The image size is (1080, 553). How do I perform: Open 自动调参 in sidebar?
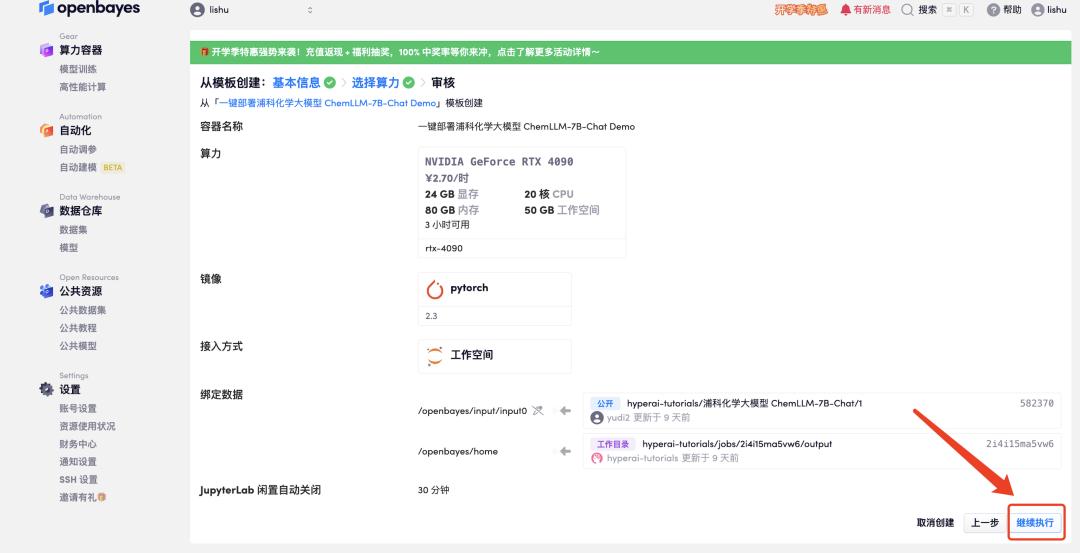pyautogui.click(x=78, y=149)
